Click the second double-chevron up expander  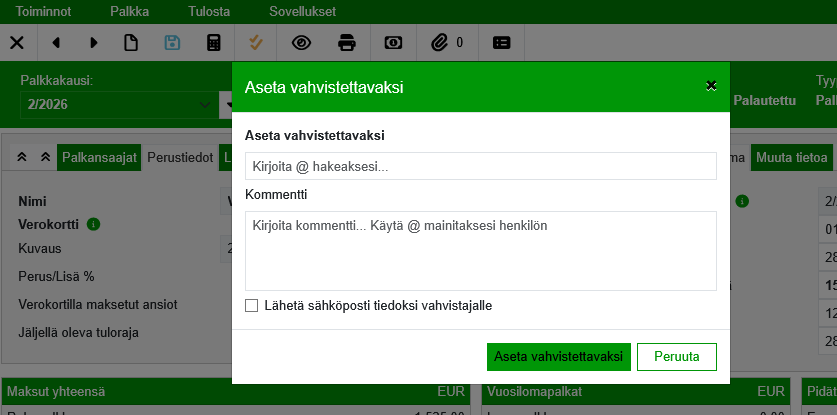tap(45, 157)
